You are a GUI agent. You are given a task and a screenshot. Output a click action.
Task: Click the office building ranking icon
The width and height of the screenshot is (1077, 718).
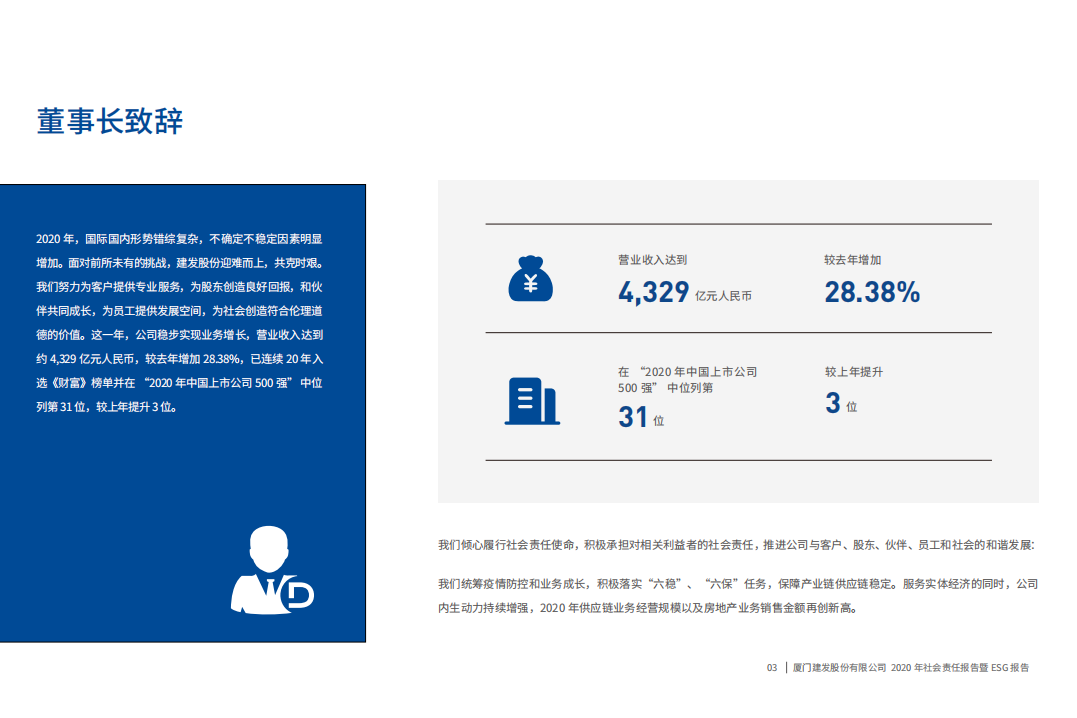click(x=533, y=399)
